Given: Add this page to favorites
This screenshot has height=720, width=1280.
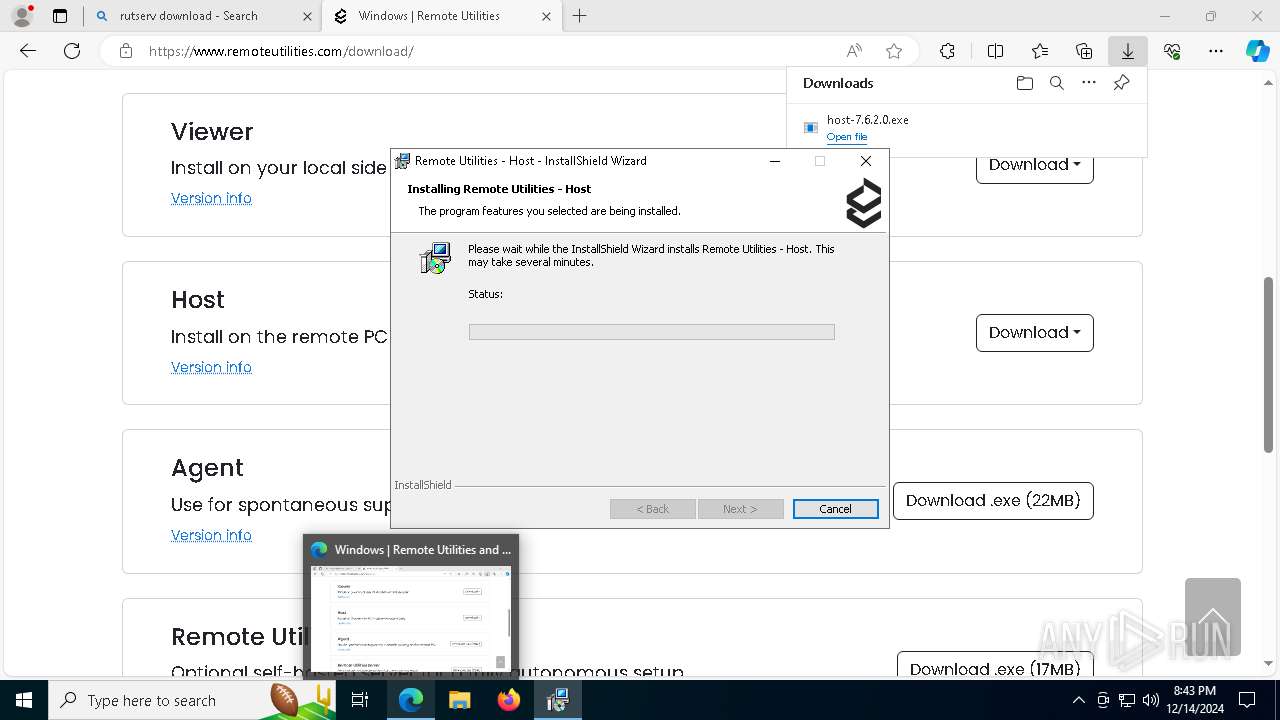Looking at the screenshot, I should point(894,51).
